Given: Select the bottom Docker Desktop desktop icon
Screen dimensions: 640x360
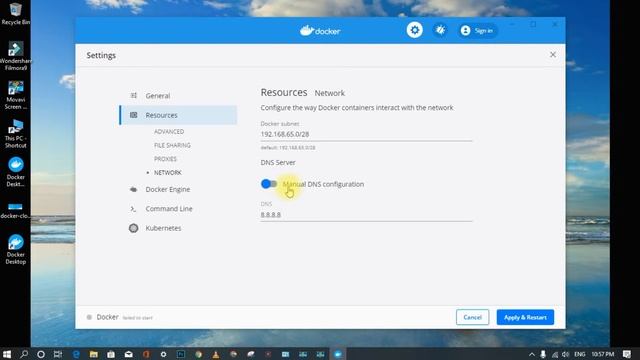Looking at the screenshot, I should click(x=16, y=249).
